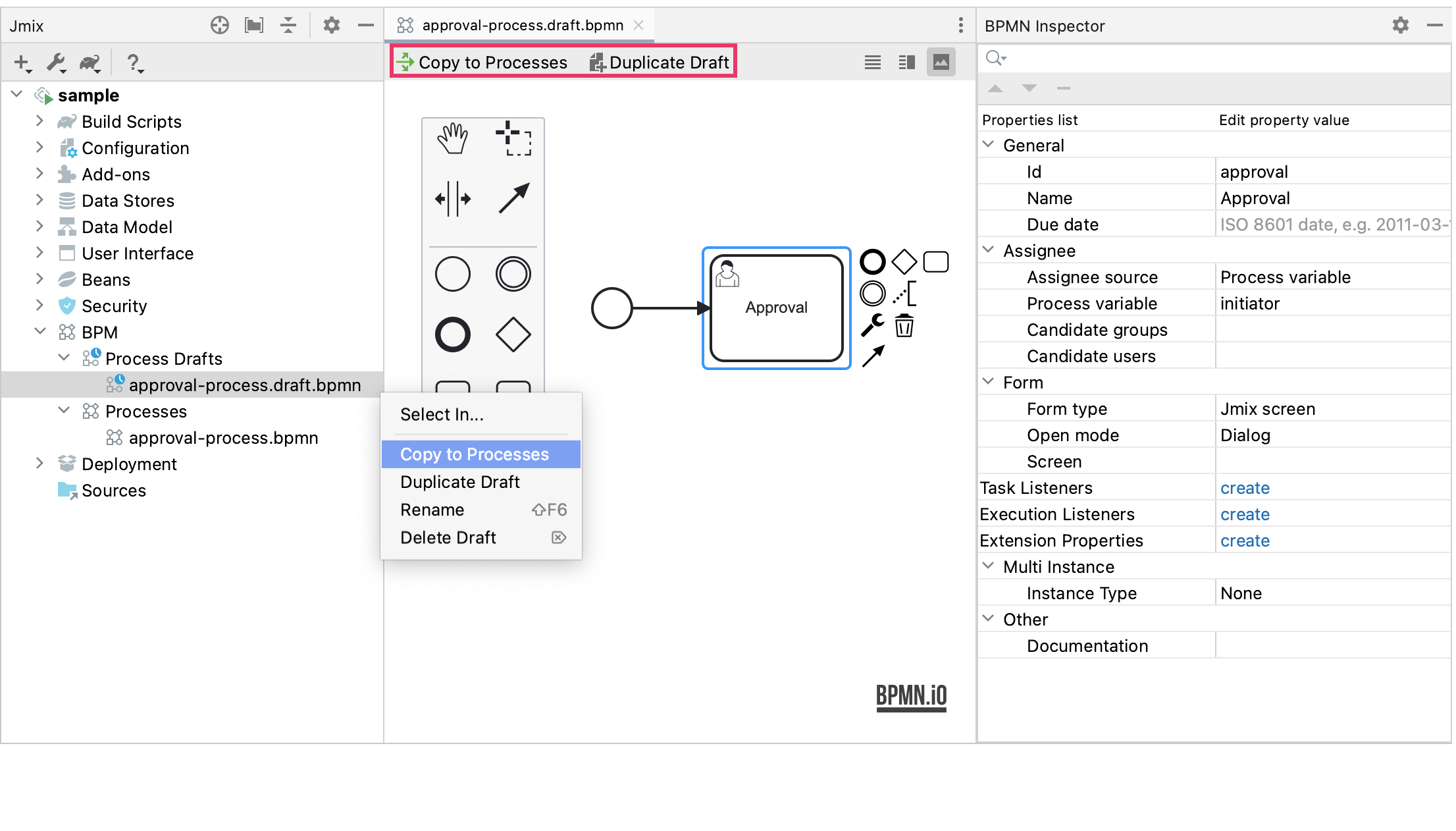Switch to split editor and preview view
The image size is (1456, 831).
(x=907, y=62)
